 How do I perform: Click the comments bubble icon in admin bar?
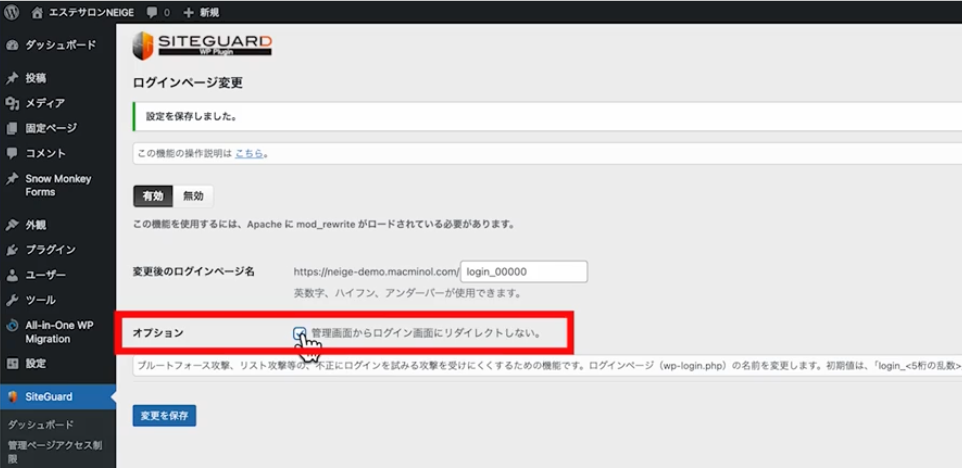click(x=152, y=12)
